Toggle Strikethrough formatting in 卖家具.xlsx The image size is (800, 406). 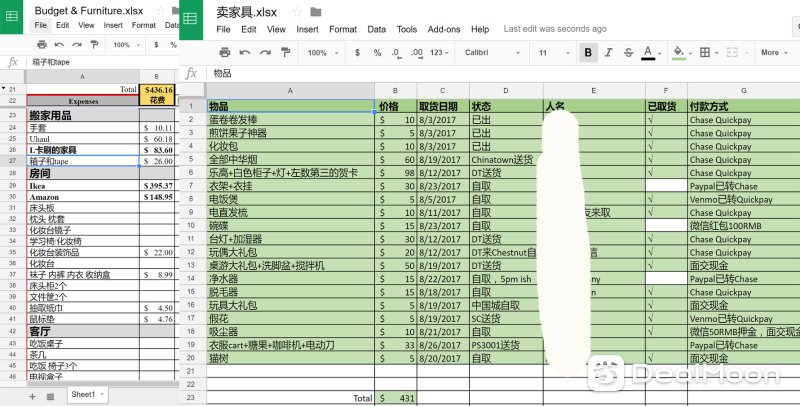pyautogui.click(x=629, y=53)
